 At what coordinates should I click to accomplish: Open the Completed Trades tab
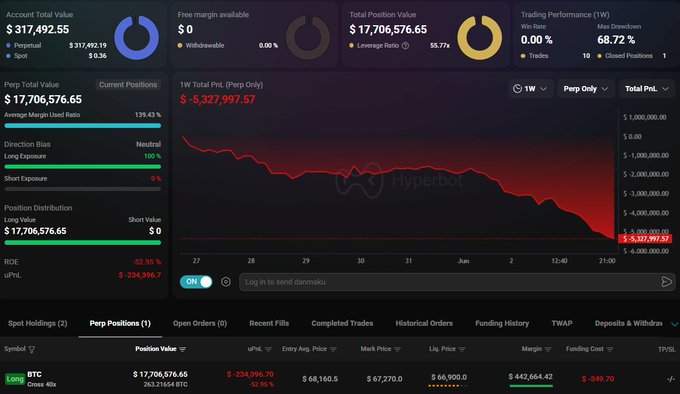coord(342,323)
